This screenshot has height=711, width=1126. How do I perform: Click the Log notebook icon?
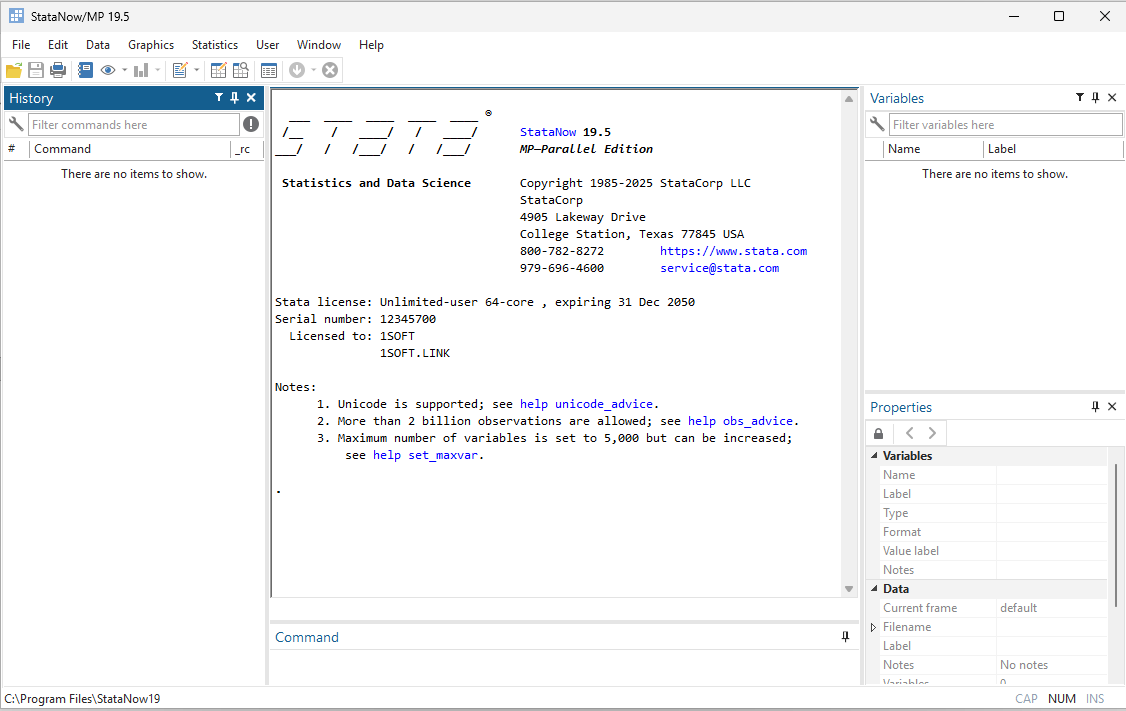pyautogui.click(x=85, y=70)
